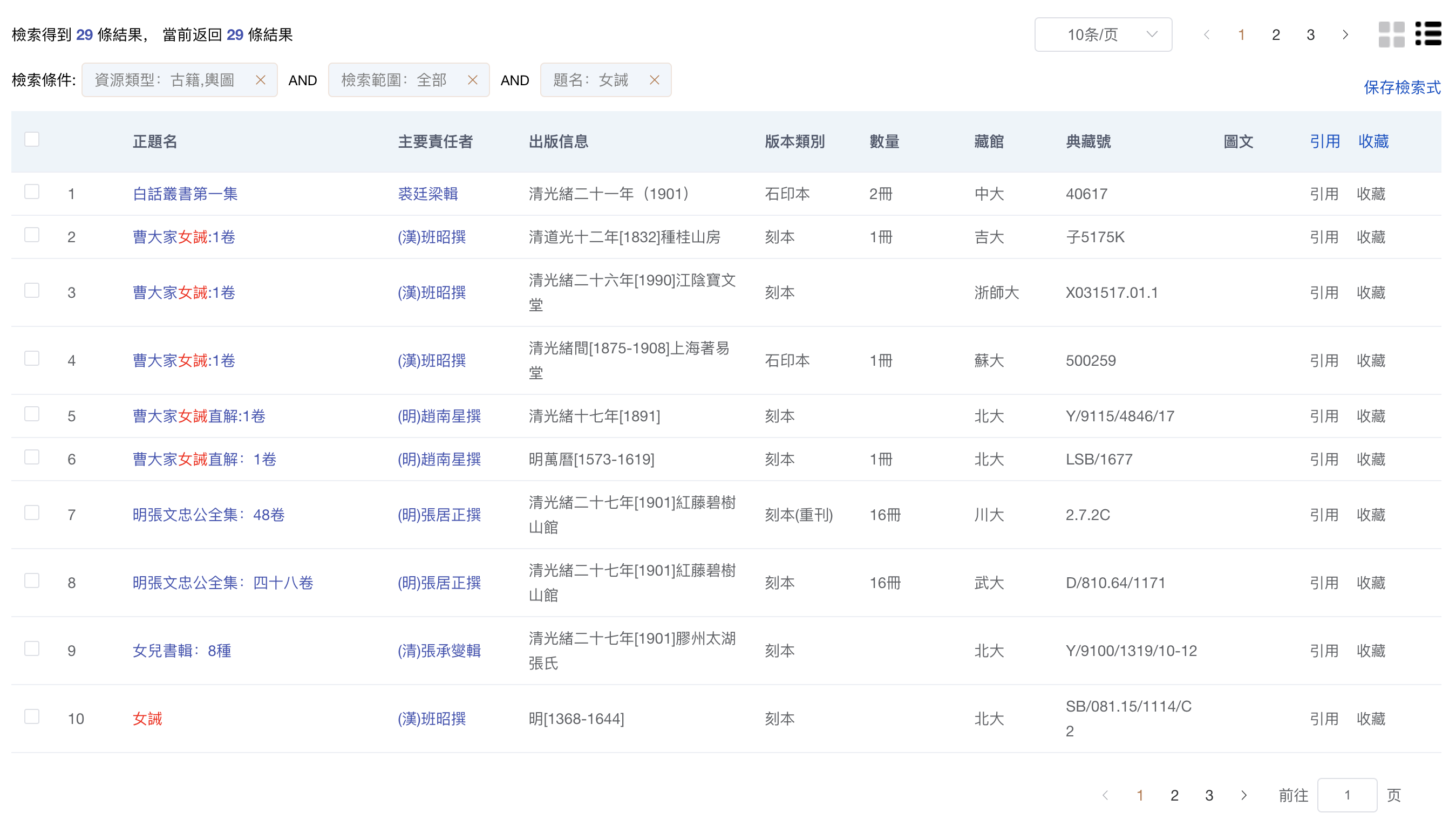Check the box for row 7 明張文忠公全集
Image resolution: width=1456 pixels, height=820 pixels.
pyautogui.click(x=32, y=512)
